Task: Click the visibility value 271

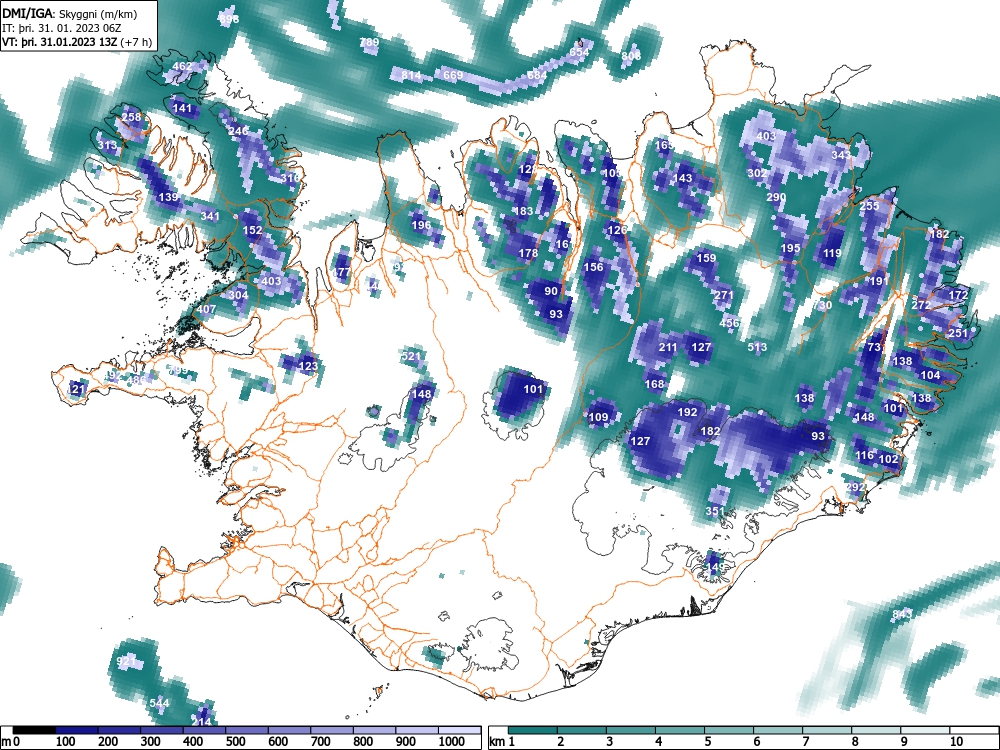Action: 724,295
